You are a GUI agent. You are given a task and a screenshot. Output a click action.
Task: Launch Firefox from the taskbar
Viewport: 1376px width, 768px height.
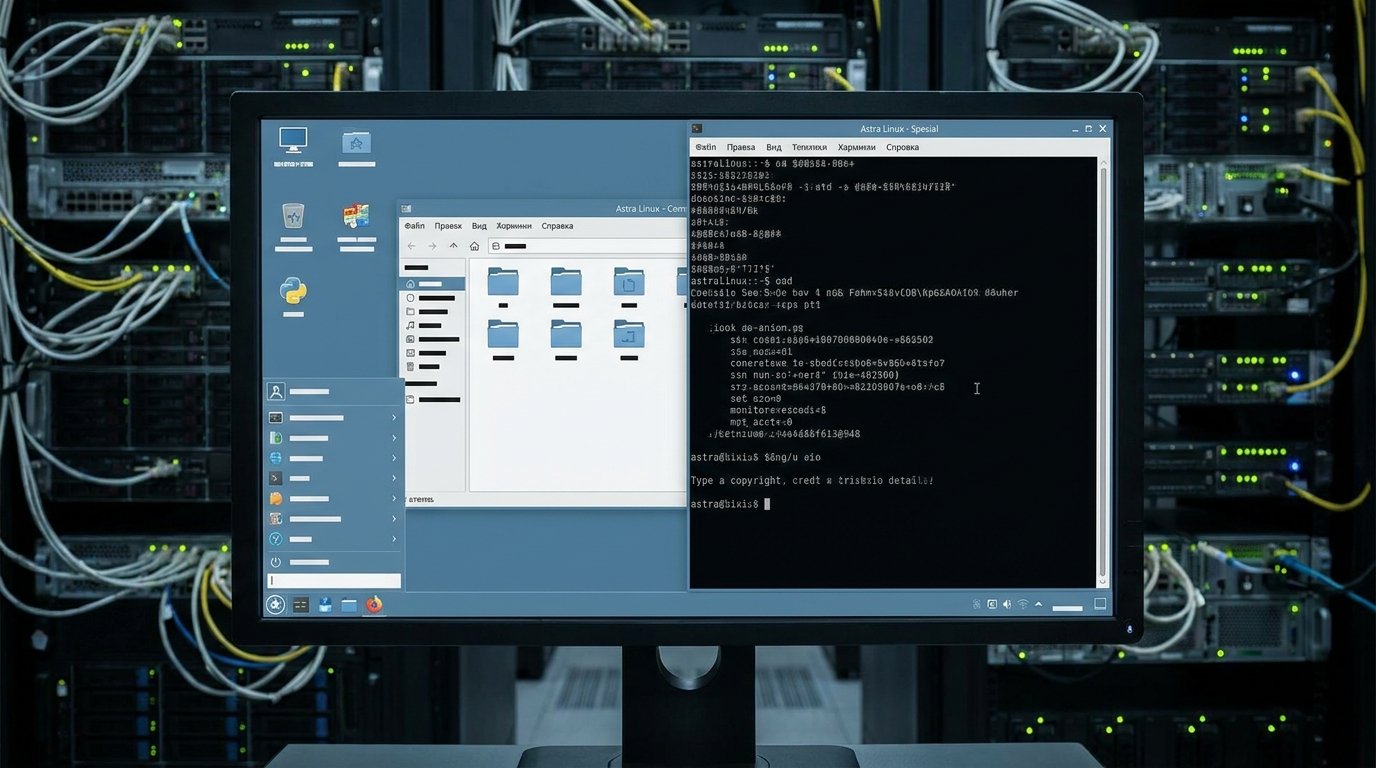374,604
